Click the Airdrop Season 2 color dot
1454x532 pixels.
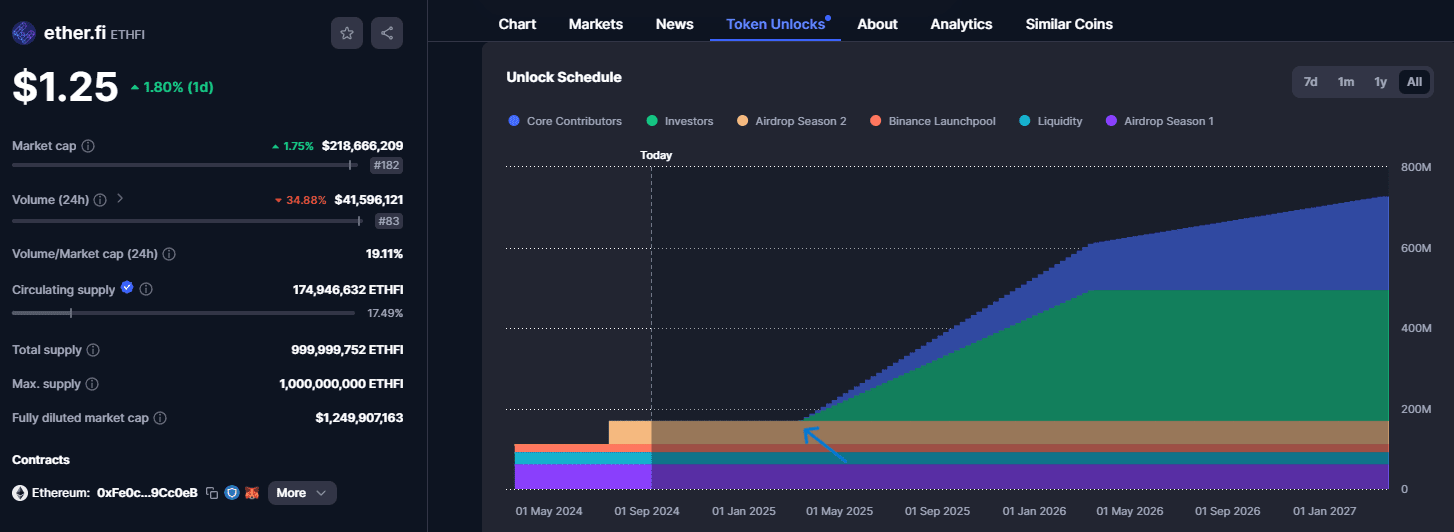click(x=742, y=121)
